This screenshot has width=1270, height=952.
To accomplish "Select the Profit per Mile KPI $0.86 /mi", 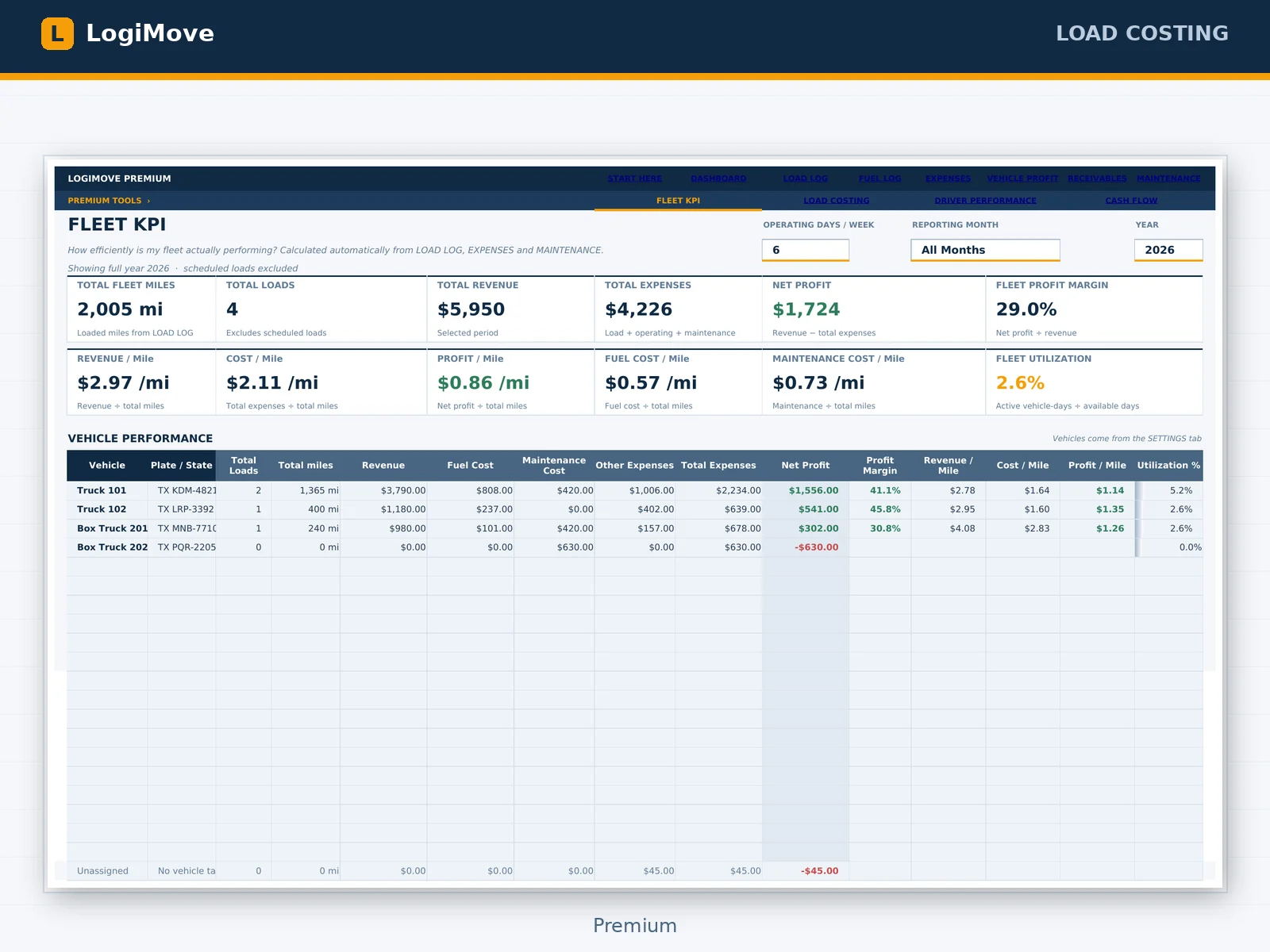I will click(x=483, y=383).
